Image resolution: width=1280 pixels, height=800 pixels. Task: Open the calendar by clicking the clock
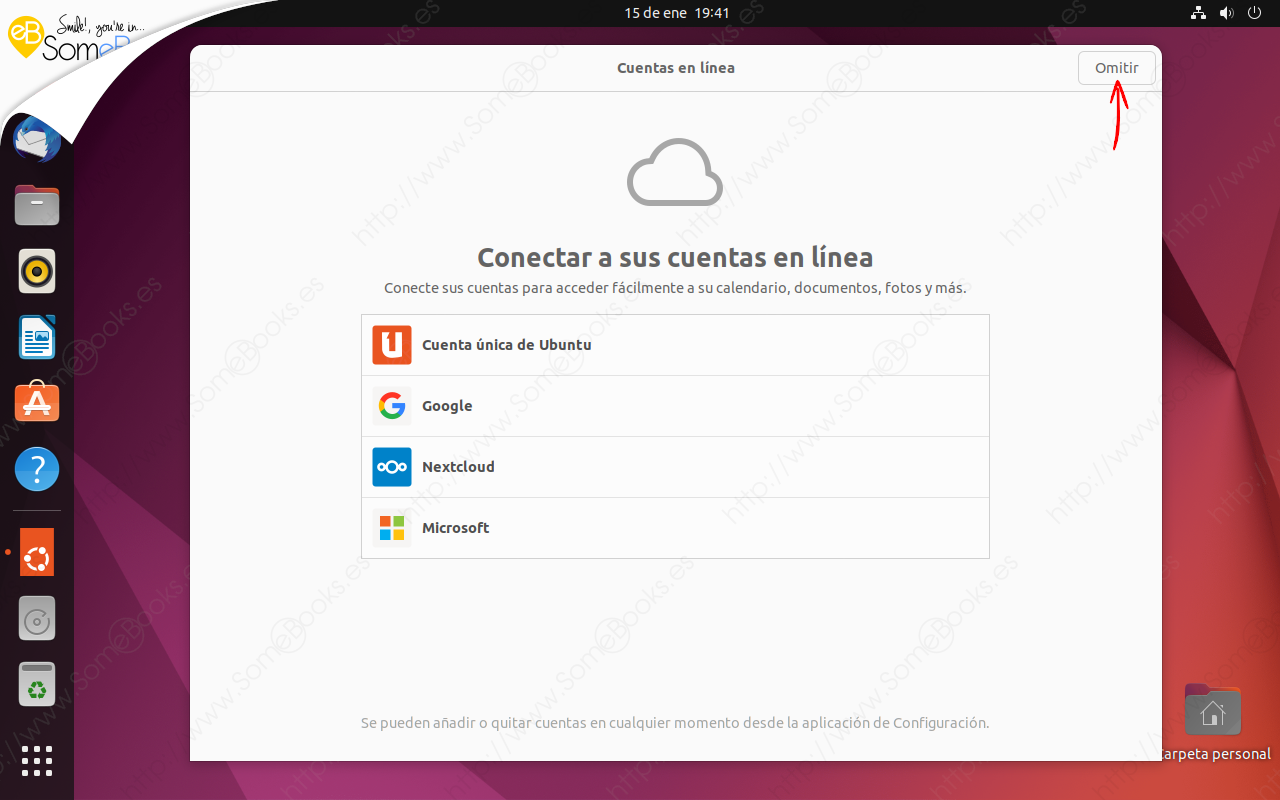tap(676, 13)
